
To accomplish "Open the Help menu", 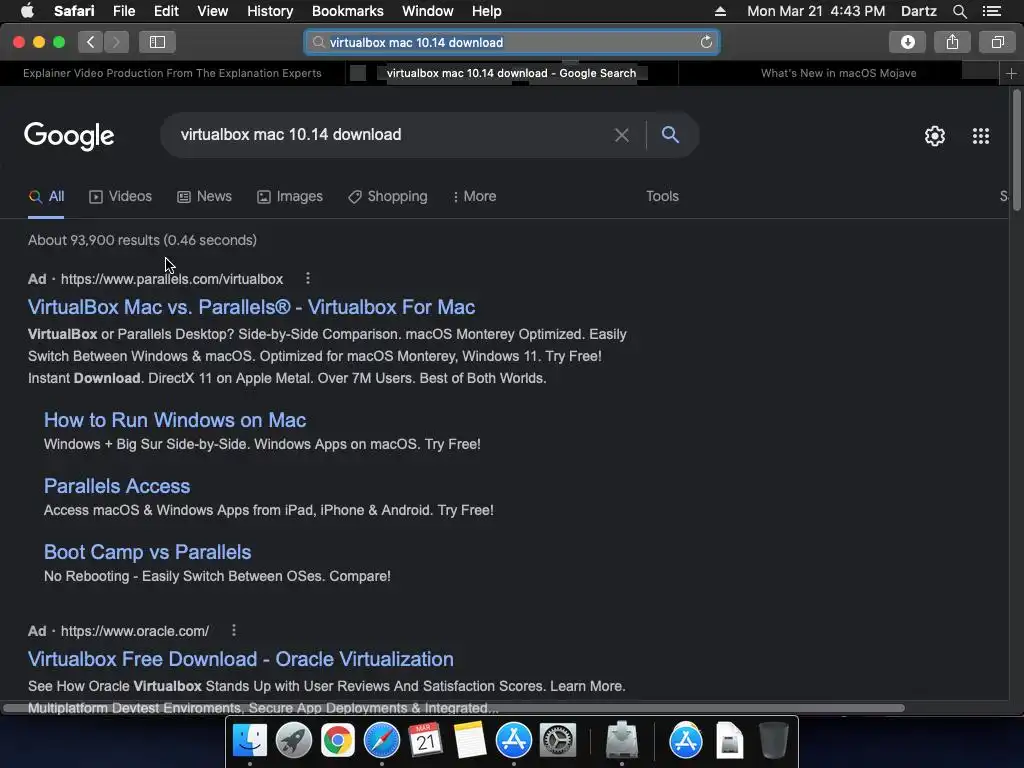I will (487, 11).
